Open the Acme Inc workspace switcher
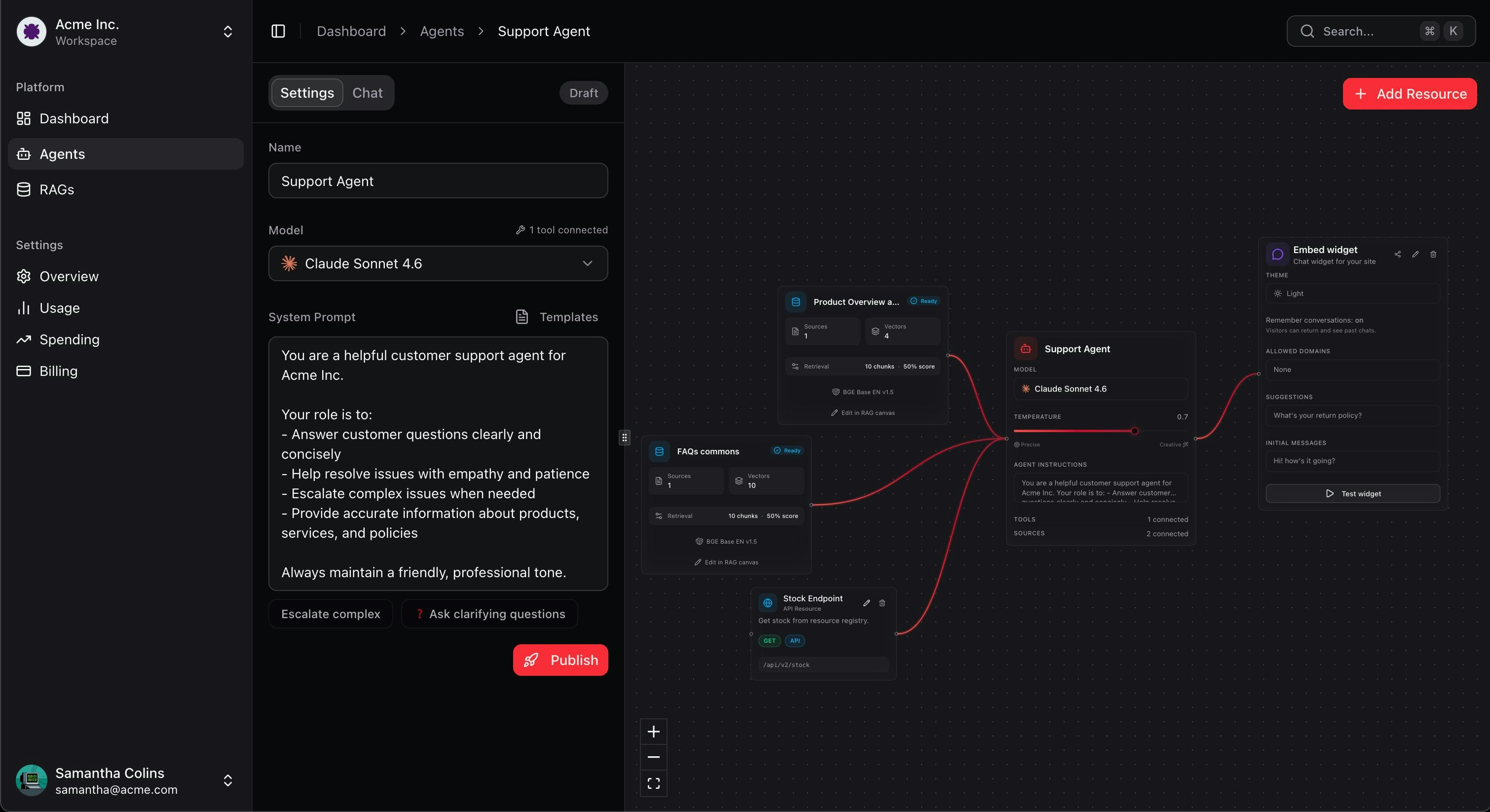Screen dimensions: 1490x812 (x=227, y=32)
